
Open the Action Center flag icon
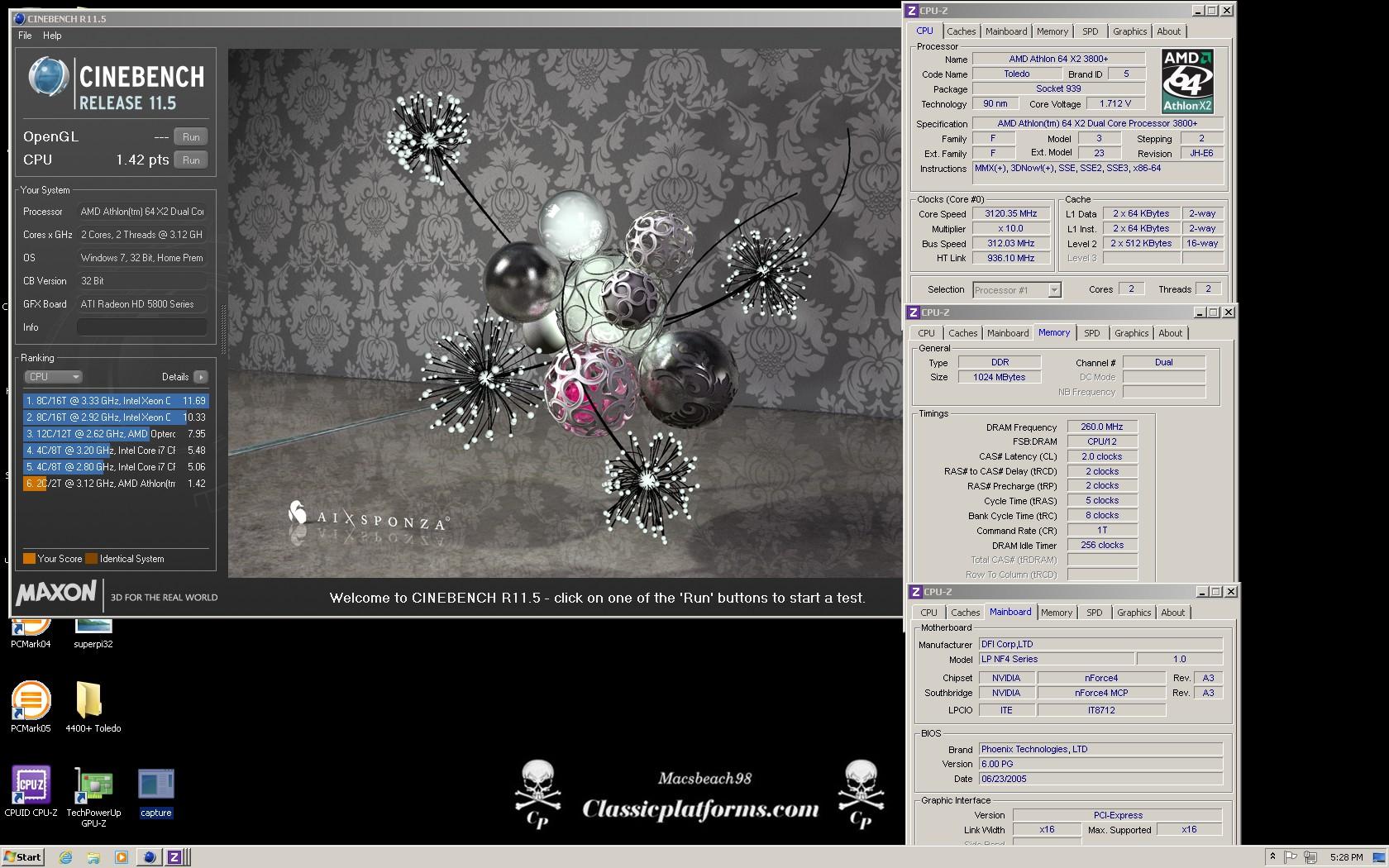[x=1290, y=857]
